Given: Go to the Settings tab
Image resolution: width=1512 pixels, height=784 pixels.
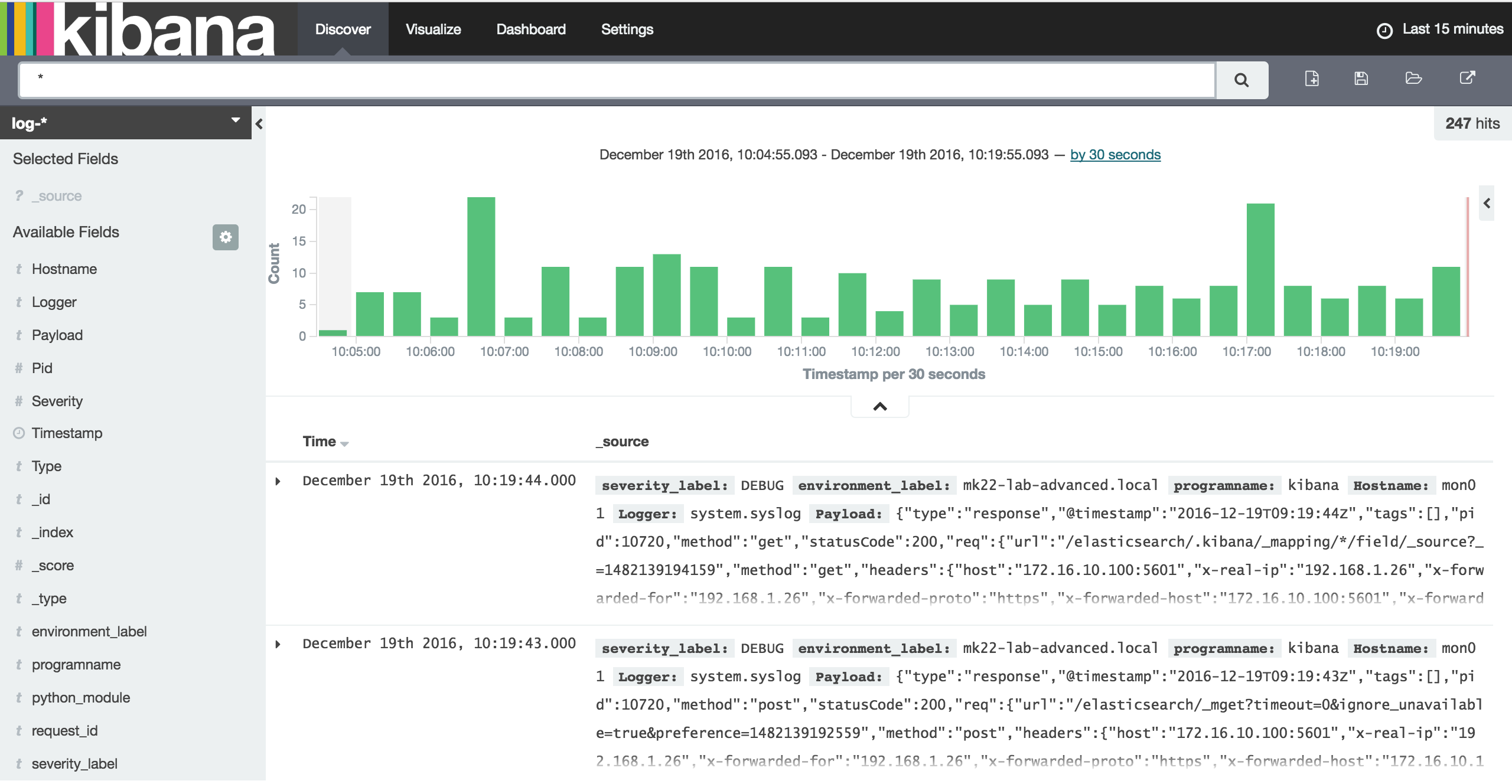Looking at the screenshot, I should (627, 29).
